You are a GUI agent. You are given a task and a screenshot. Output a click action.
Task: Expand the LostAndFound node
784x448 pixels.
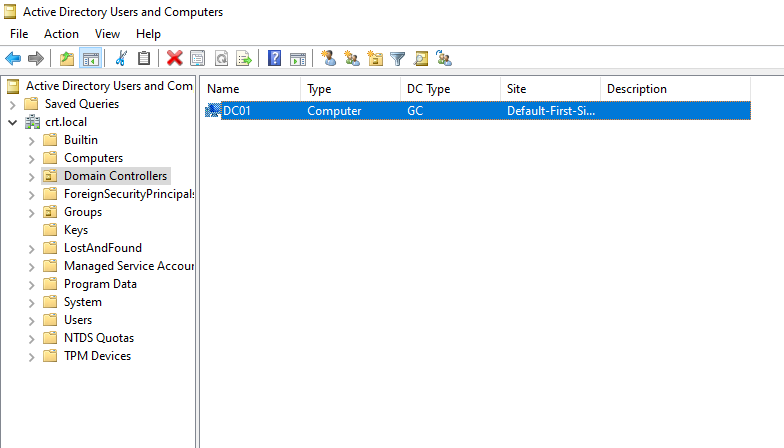point(32,248)
